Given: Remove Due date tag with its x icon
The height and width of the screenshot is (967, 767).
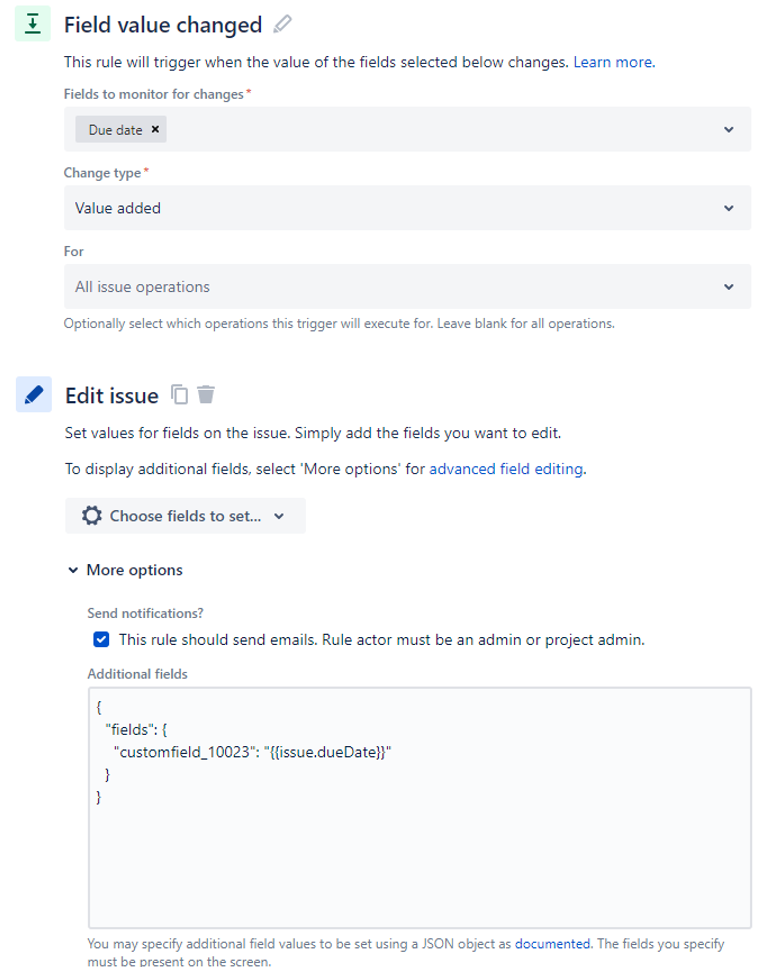Looking at the screenshot, I should click(155, 130).
